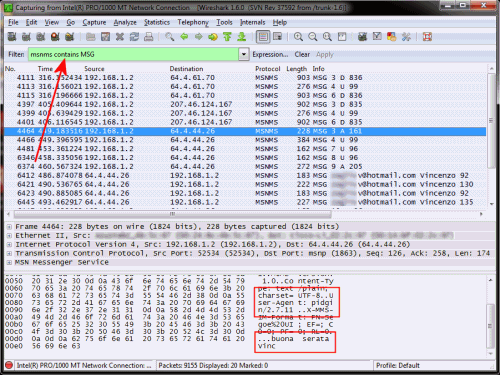Click the Zoom out magnifier icon
Viewport: 500px width, 375px height.
(313, 37)
